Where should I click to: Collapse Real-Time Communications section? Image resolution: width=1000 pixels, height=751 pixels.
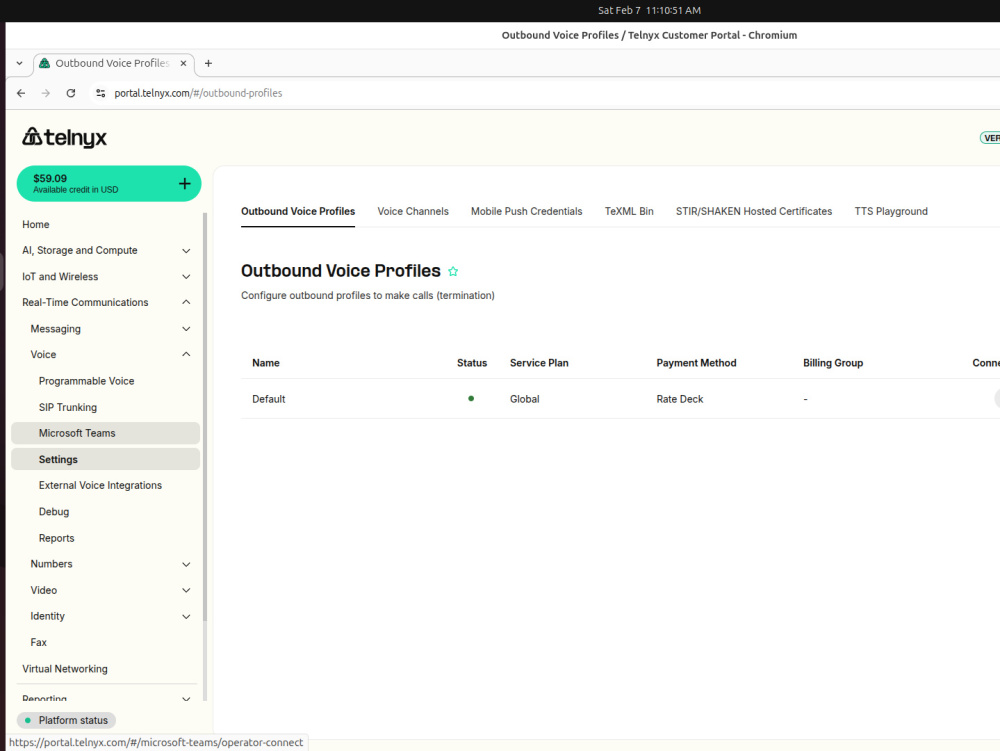pyautogui.click(x=105, y=302)
